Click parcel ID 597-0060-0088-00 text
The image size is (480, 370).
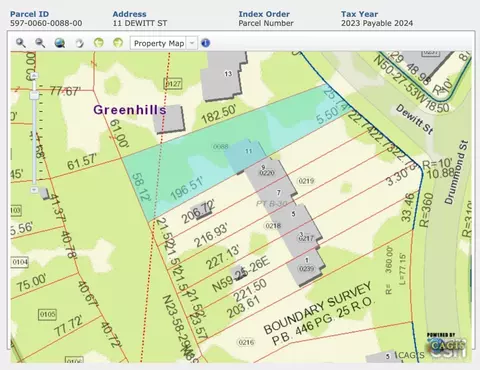point(46,23)
